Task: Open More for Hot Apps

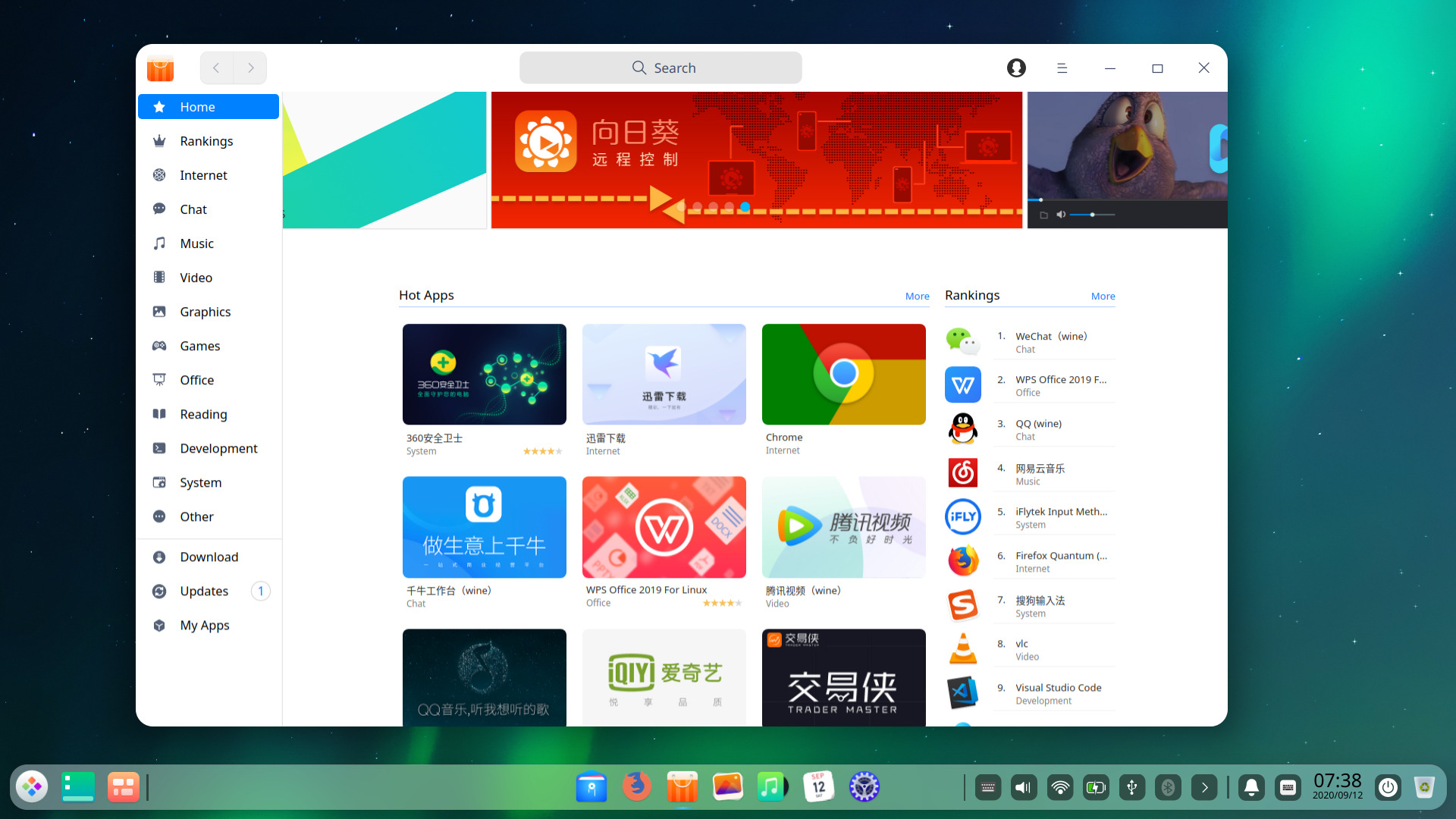Action: (x=917, y=296)
